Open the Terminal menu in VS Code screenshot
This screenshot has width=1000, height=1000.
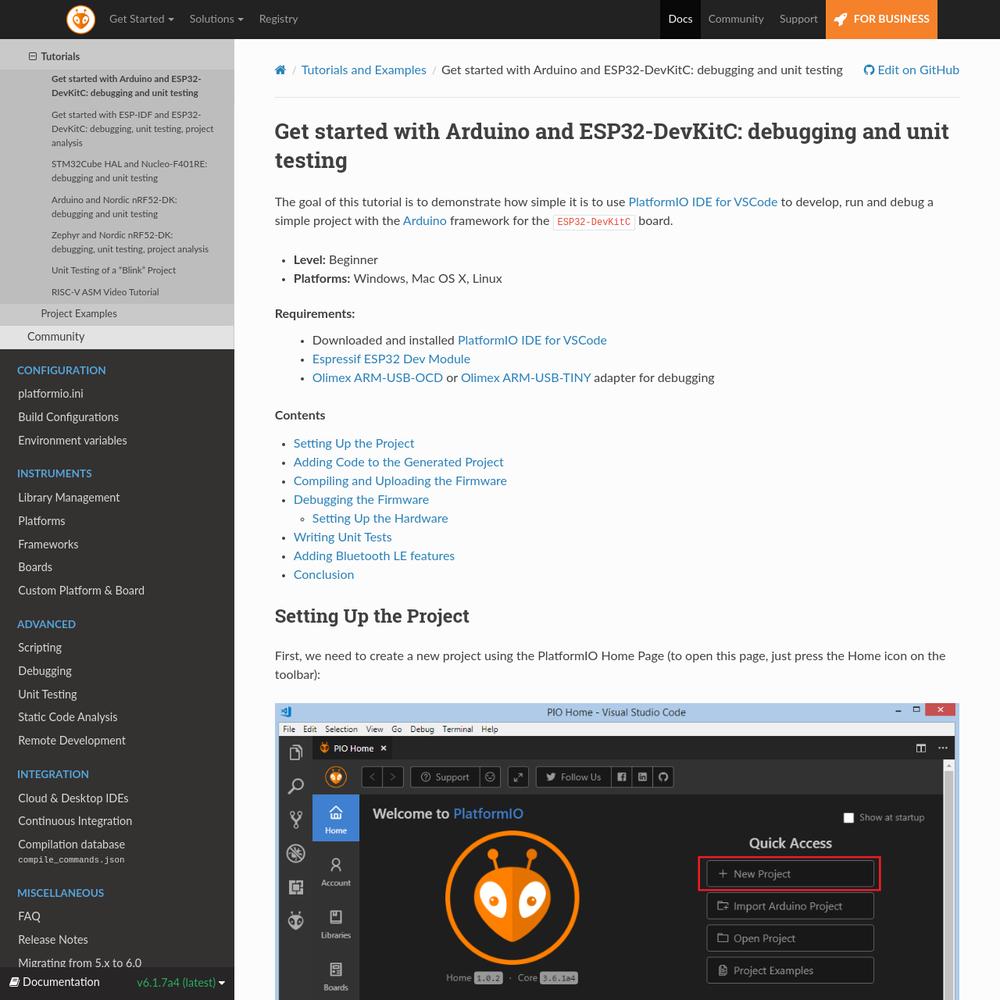coord(457,729)
